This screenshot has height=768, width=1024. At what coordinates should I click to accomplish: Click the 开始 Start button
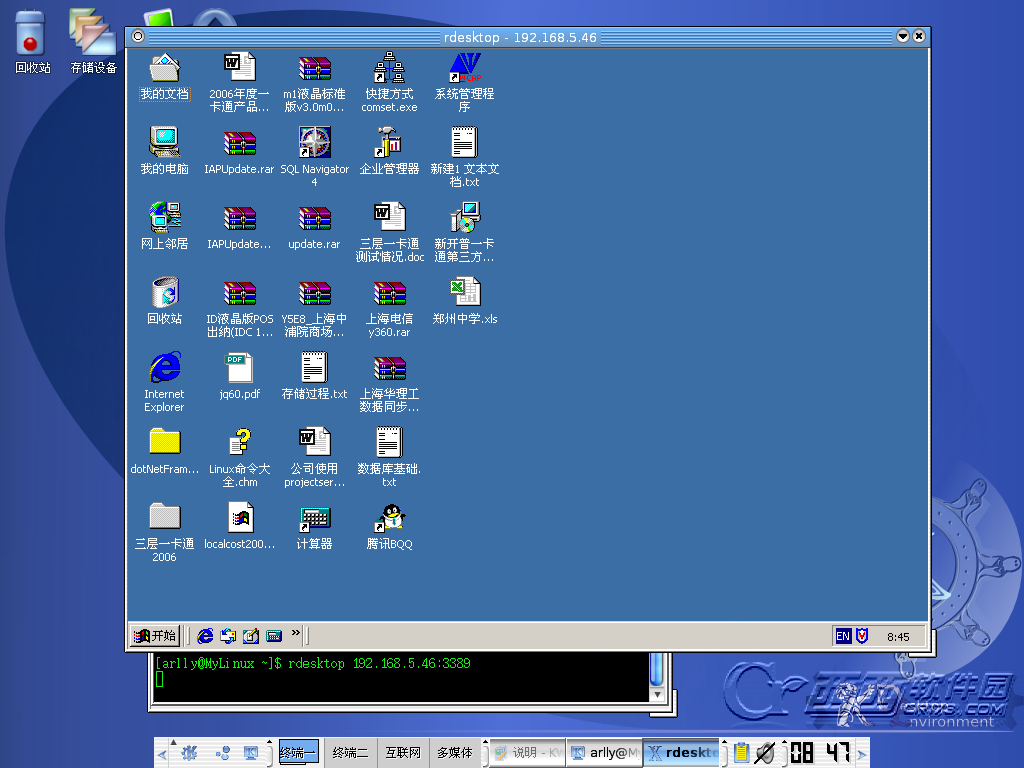[155, 635]
